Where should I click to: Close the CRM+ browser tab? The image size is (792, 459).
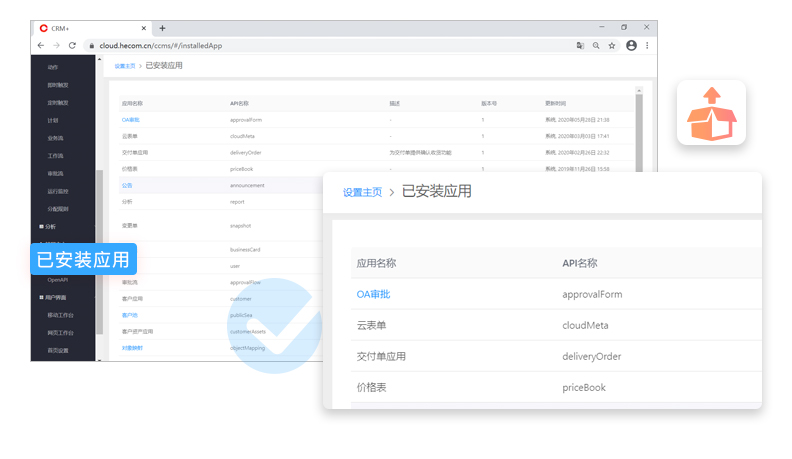147,28
